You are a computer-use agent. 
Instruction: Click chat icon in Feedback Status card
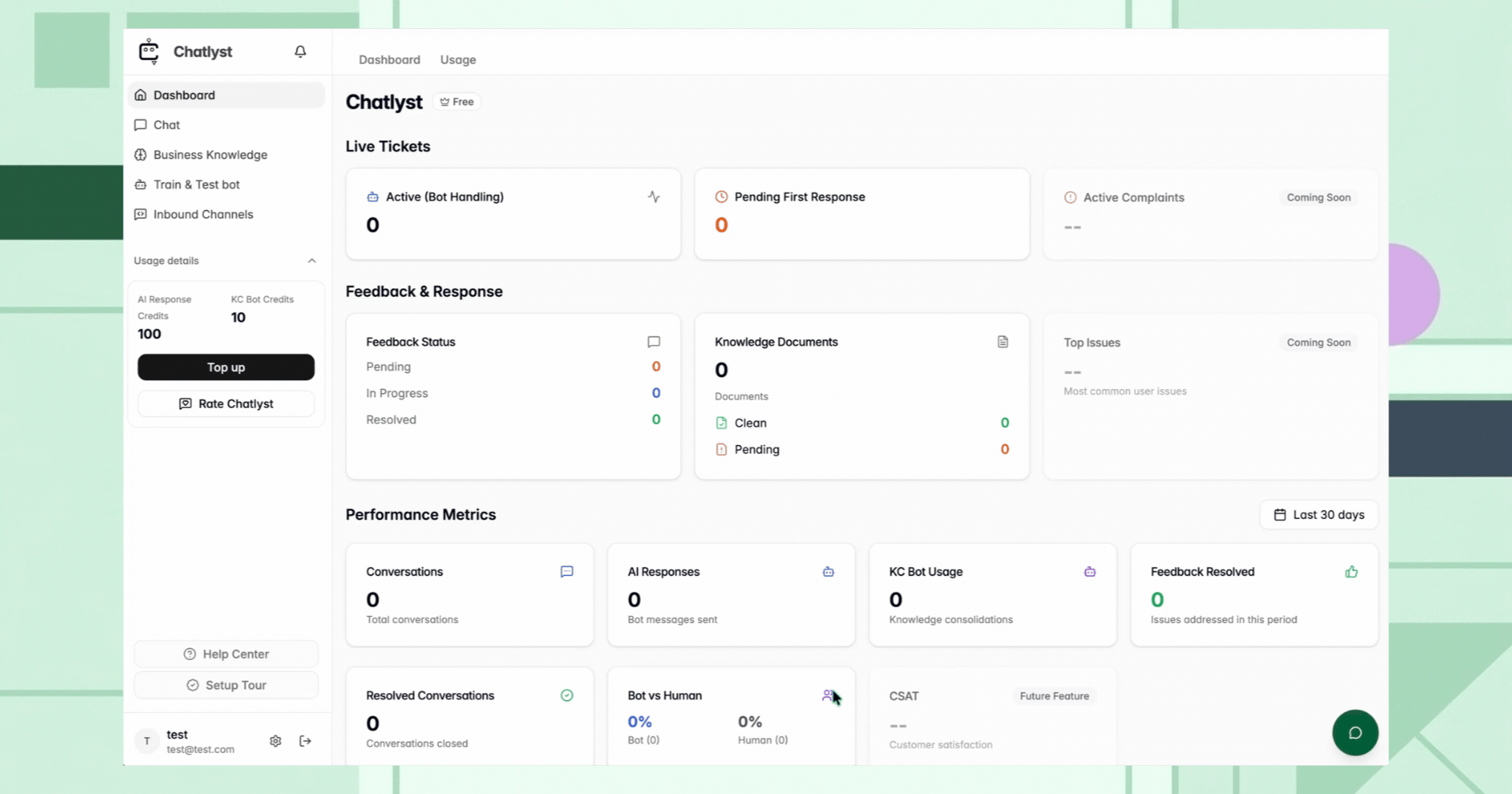tap(654, 342)
